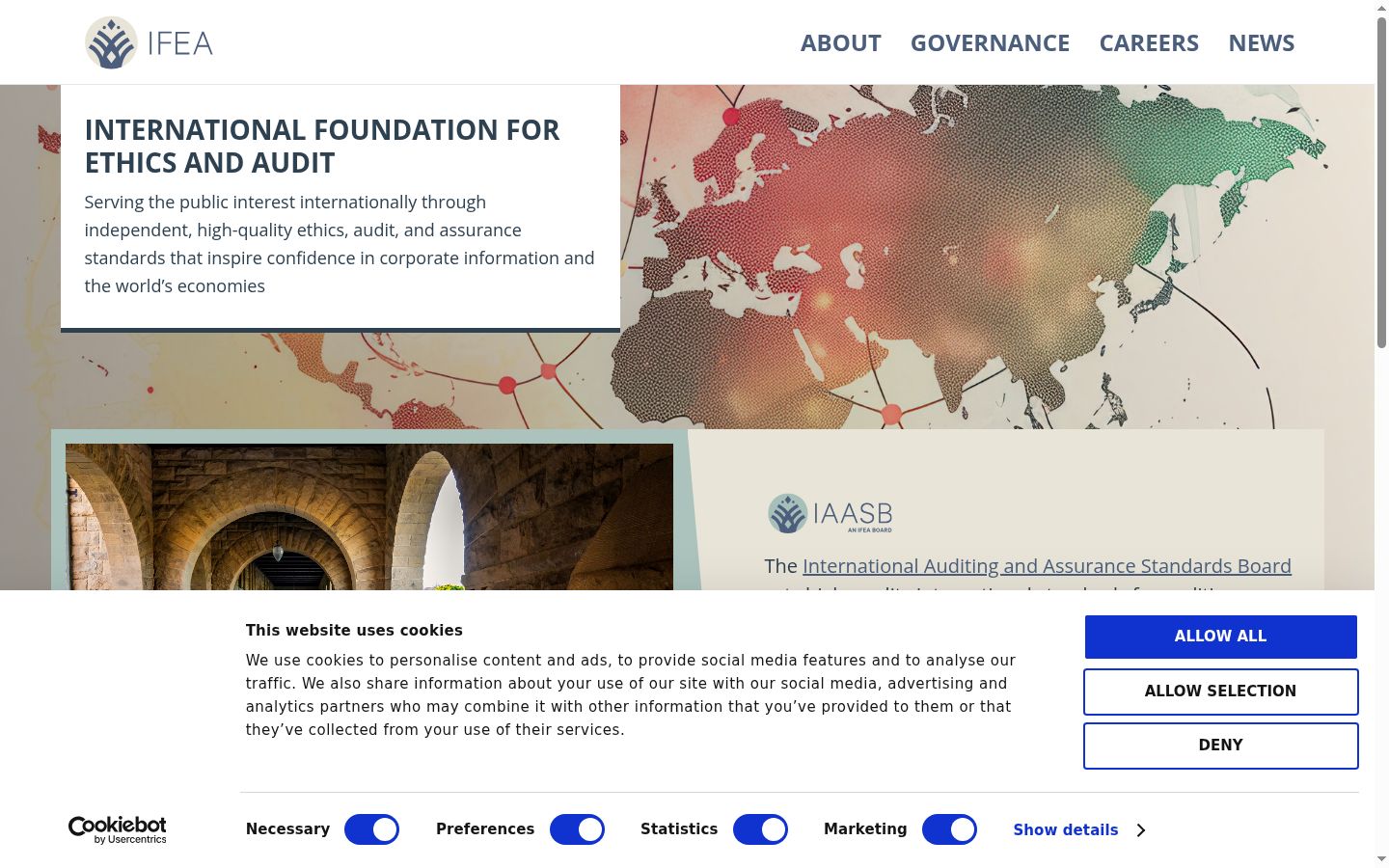The width and height of the screenshot is (1389, 868).
Task: Click the stone archway photo
Action: (369, 517)
